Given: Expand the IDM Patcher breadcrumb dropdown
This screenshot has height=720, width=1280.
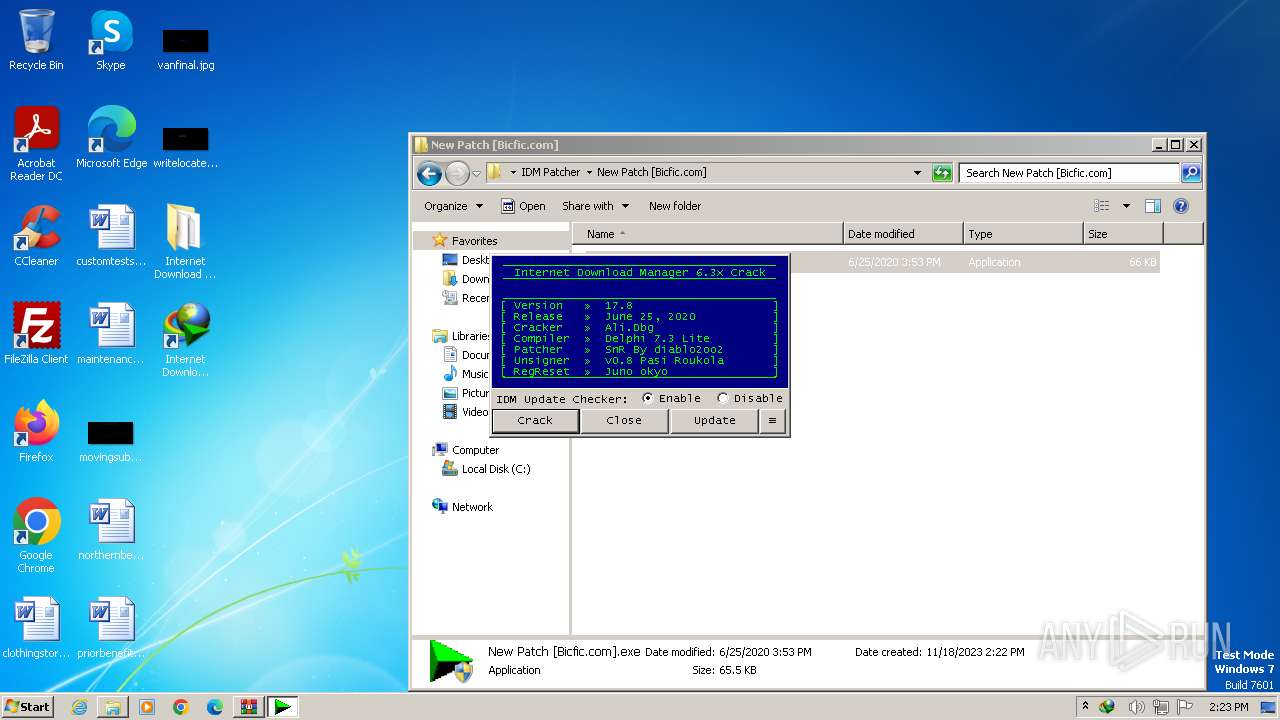Looking at the screenshot, I should pyautogui.click(x=589, y=172).
